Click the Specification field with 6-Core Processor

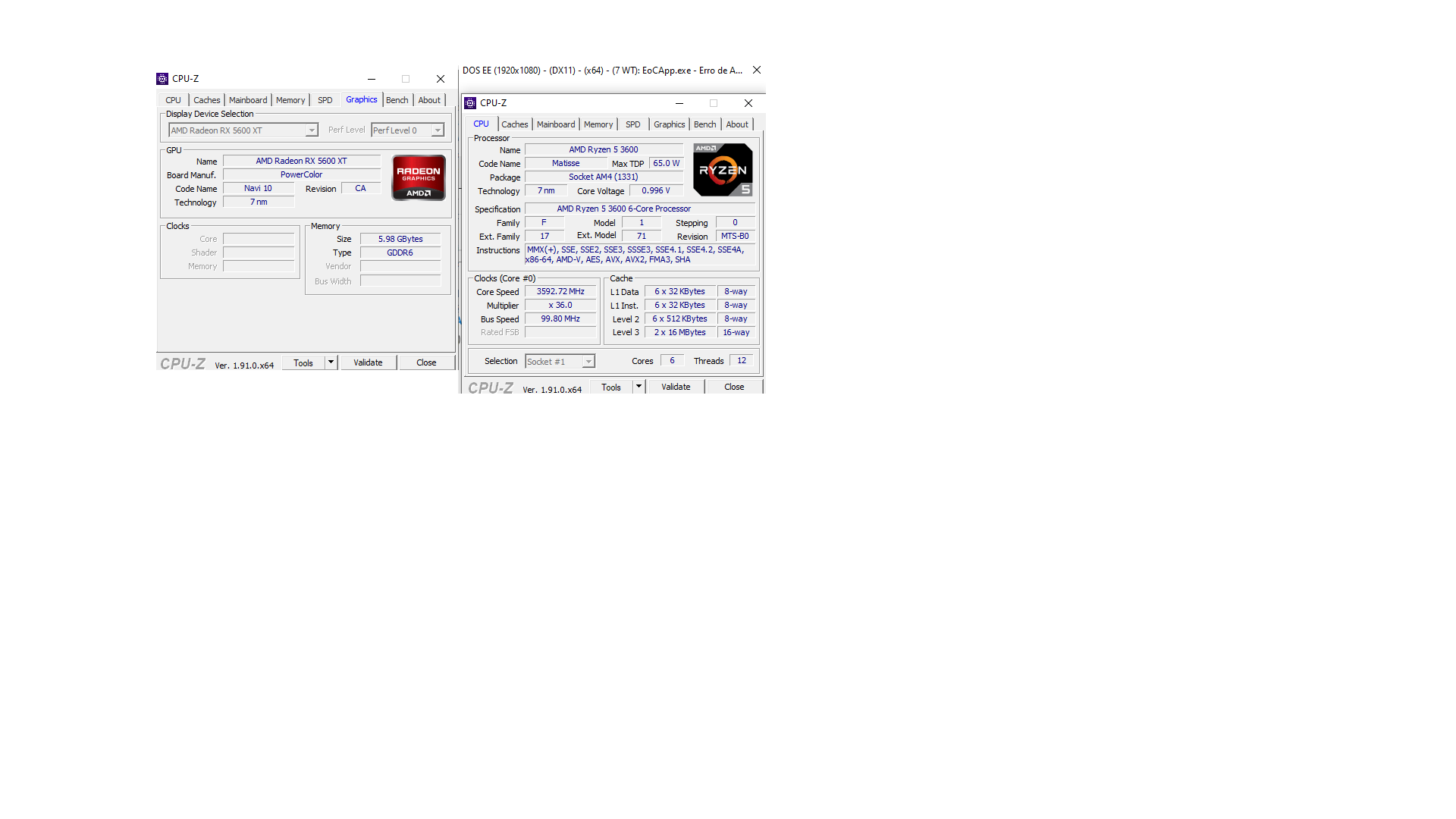tap(640, 209)
